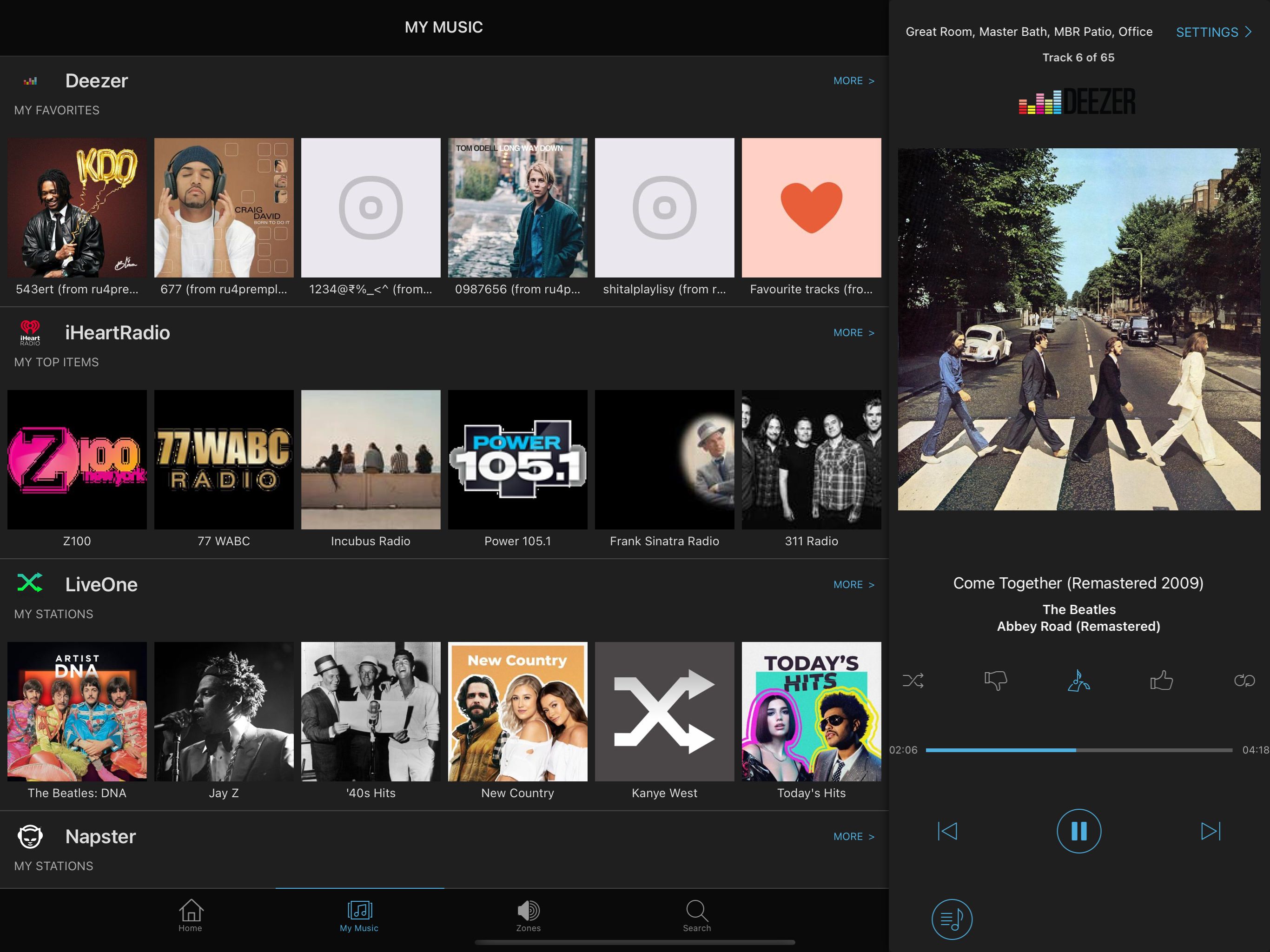This screenshot has width=1270, height=952.
Task: Tap the total duration 04:18
Action: coord(1256,750)
